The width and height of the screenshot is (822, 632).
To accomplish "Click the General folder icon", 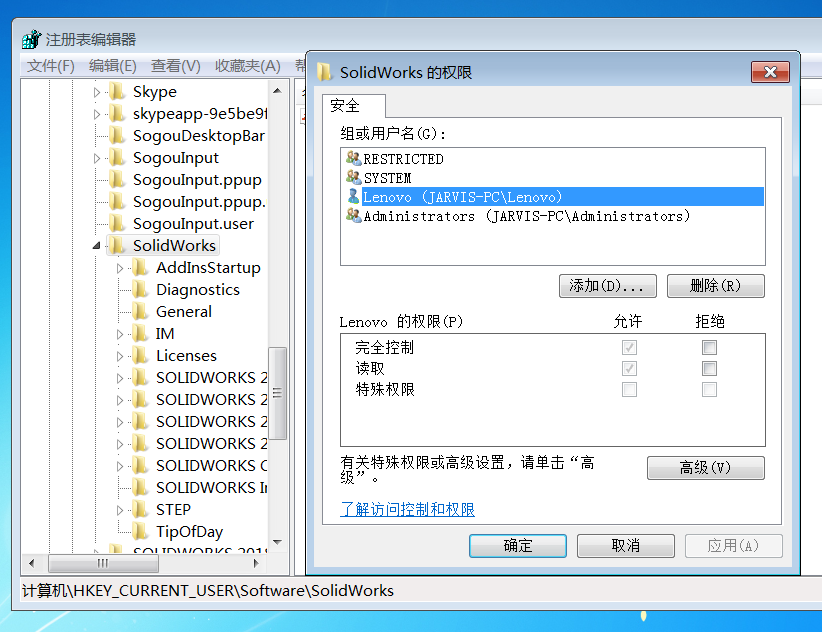I will click(140, 312).
